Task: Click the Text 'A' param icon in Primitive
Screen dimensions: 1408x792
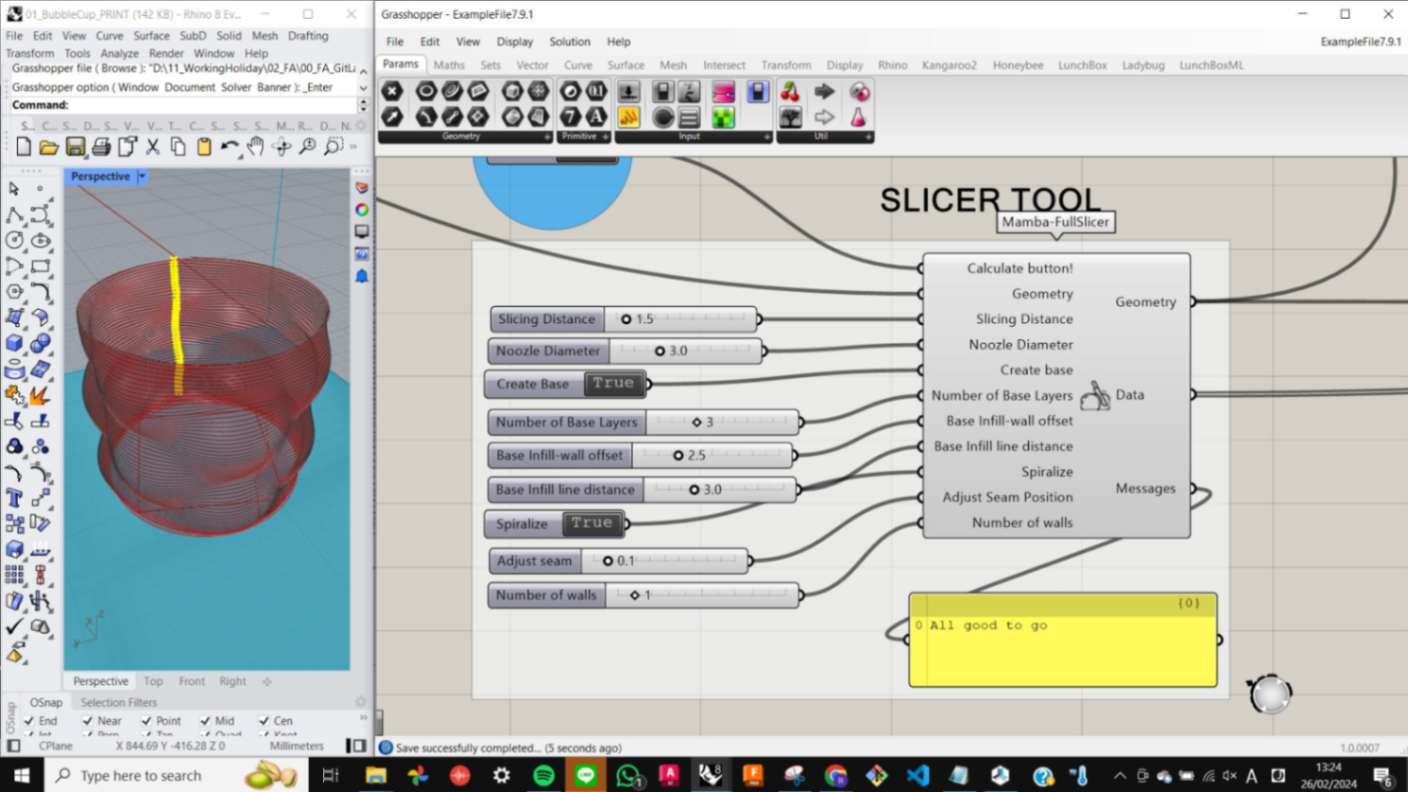Action: point(596,116)
